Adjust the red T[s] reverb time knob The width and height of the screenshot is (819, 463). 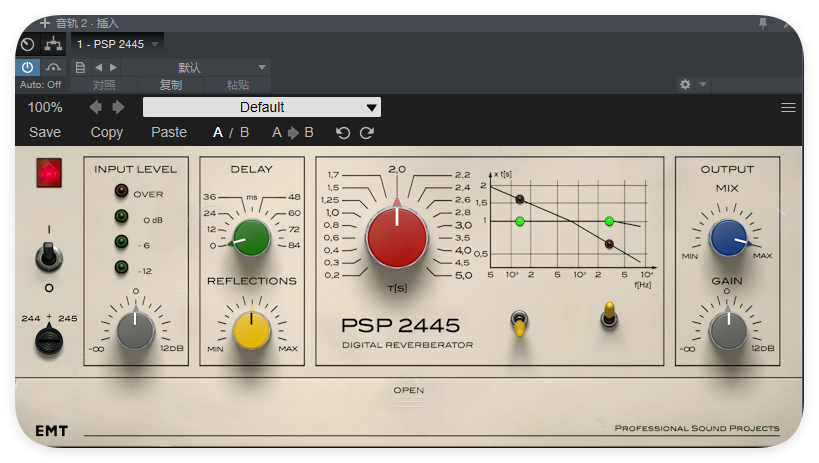[397, 238]
